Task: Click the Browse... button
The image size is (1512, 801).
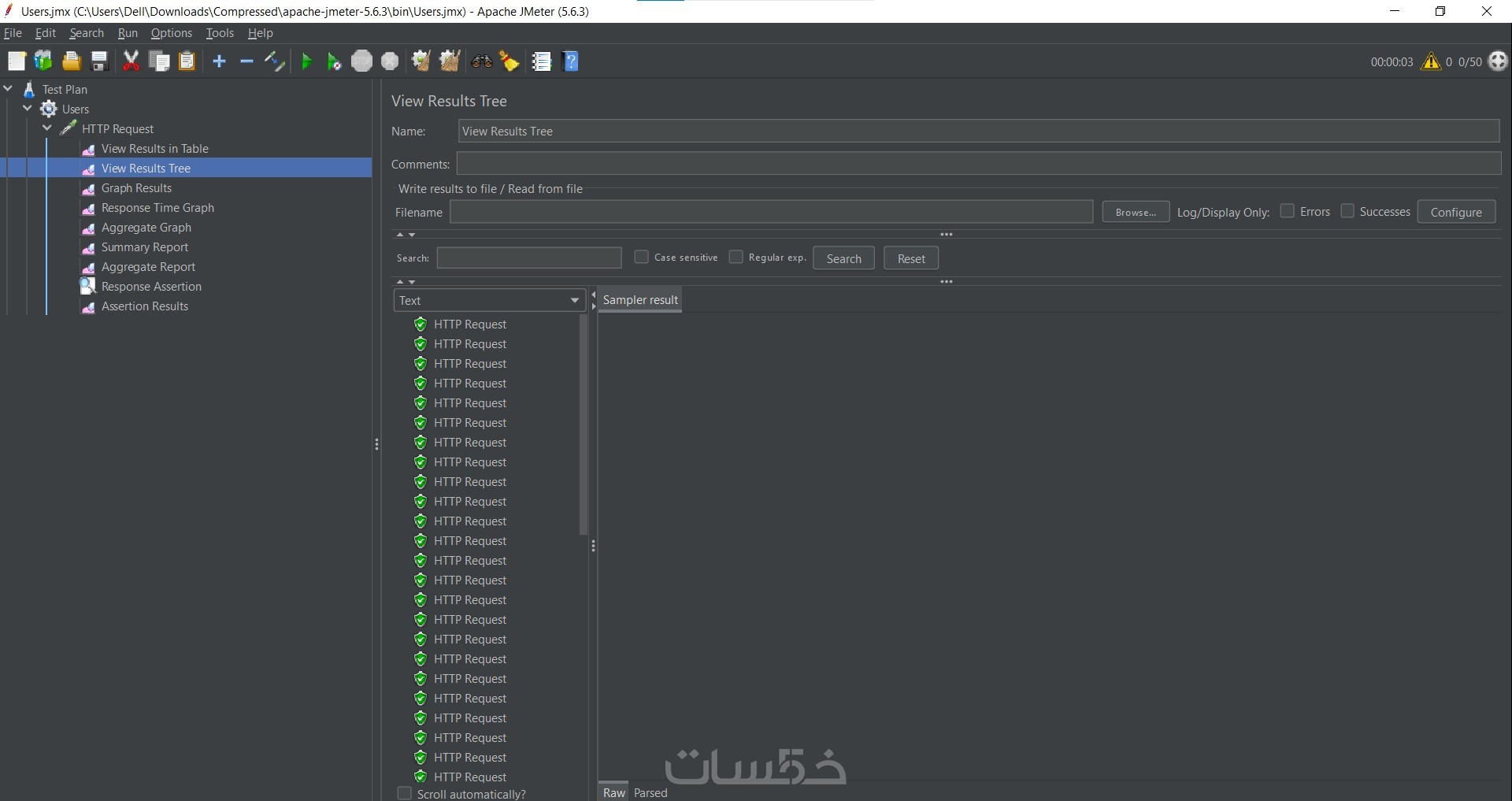Action: [x=1136, y=212]
